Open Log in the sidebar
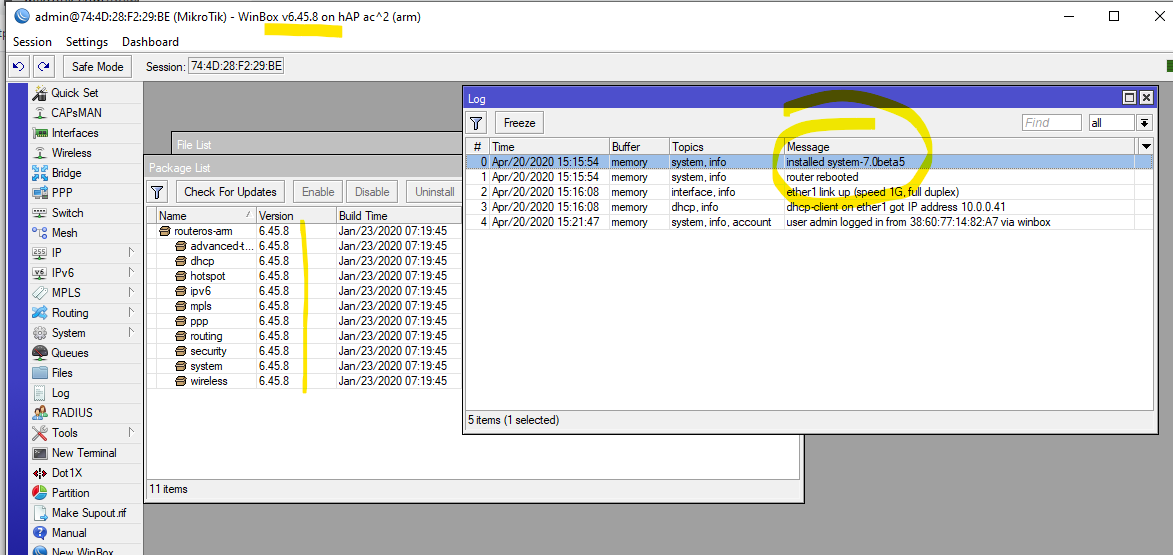Screen dimensions: 1173x555 (61, 393)
